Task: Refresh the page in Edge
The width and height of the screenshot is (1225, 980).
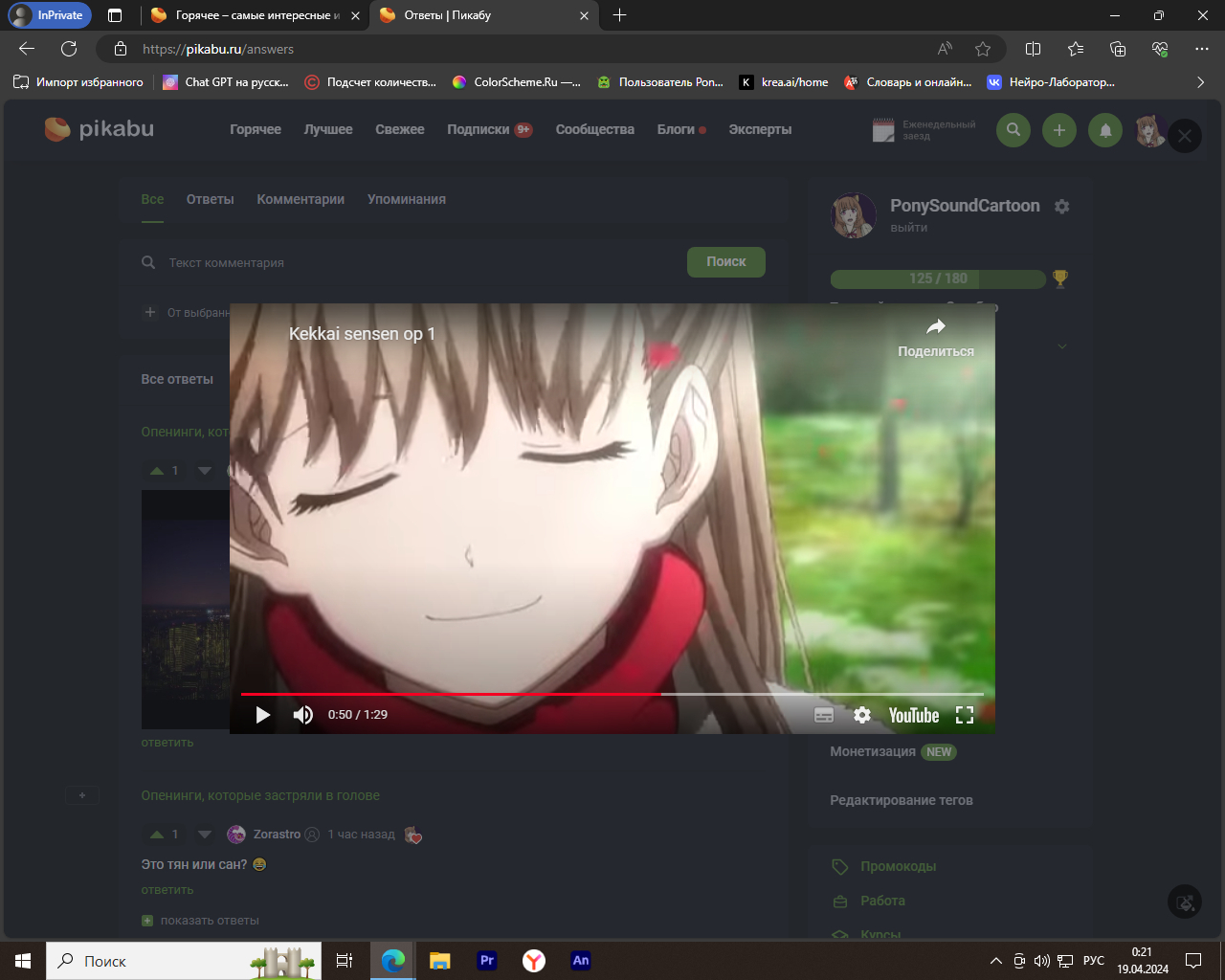Action: (69, 49)
